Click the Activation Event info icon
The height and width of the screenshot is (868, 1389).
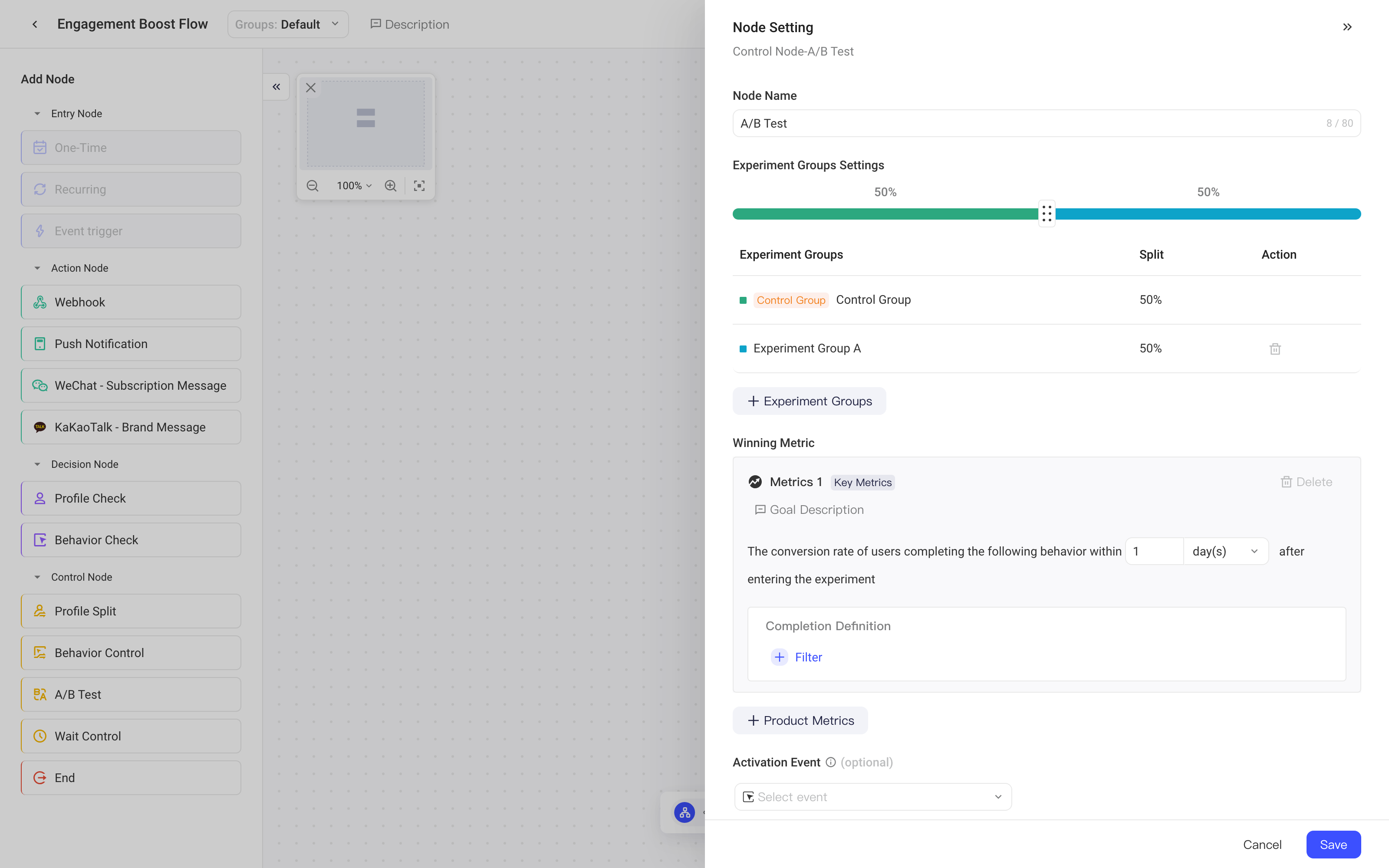click(x=830, y=763)
